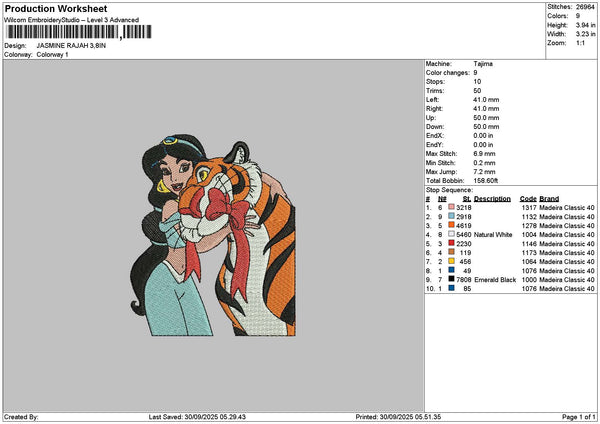Click the light blue swatch, code 1132
Viewport: 600px width, 424px height.
pyautogui.click(x=451, y=216)
